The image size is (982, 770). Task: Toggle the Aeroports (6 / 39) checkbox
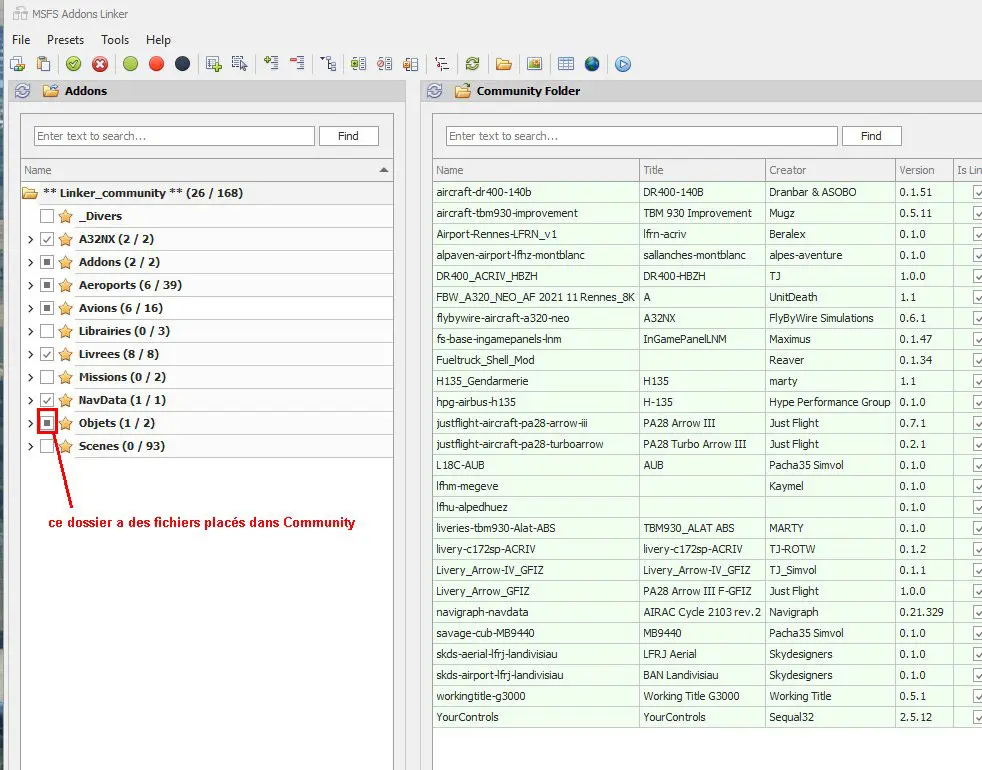tap(46, 285)
